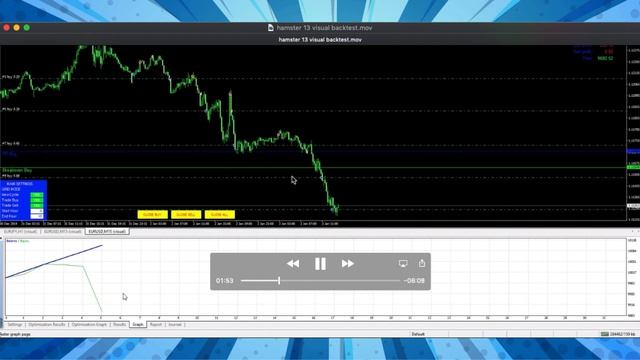The image size is (640, 360).
Task: Click the Default profile status bar entry
Action: 418,334
